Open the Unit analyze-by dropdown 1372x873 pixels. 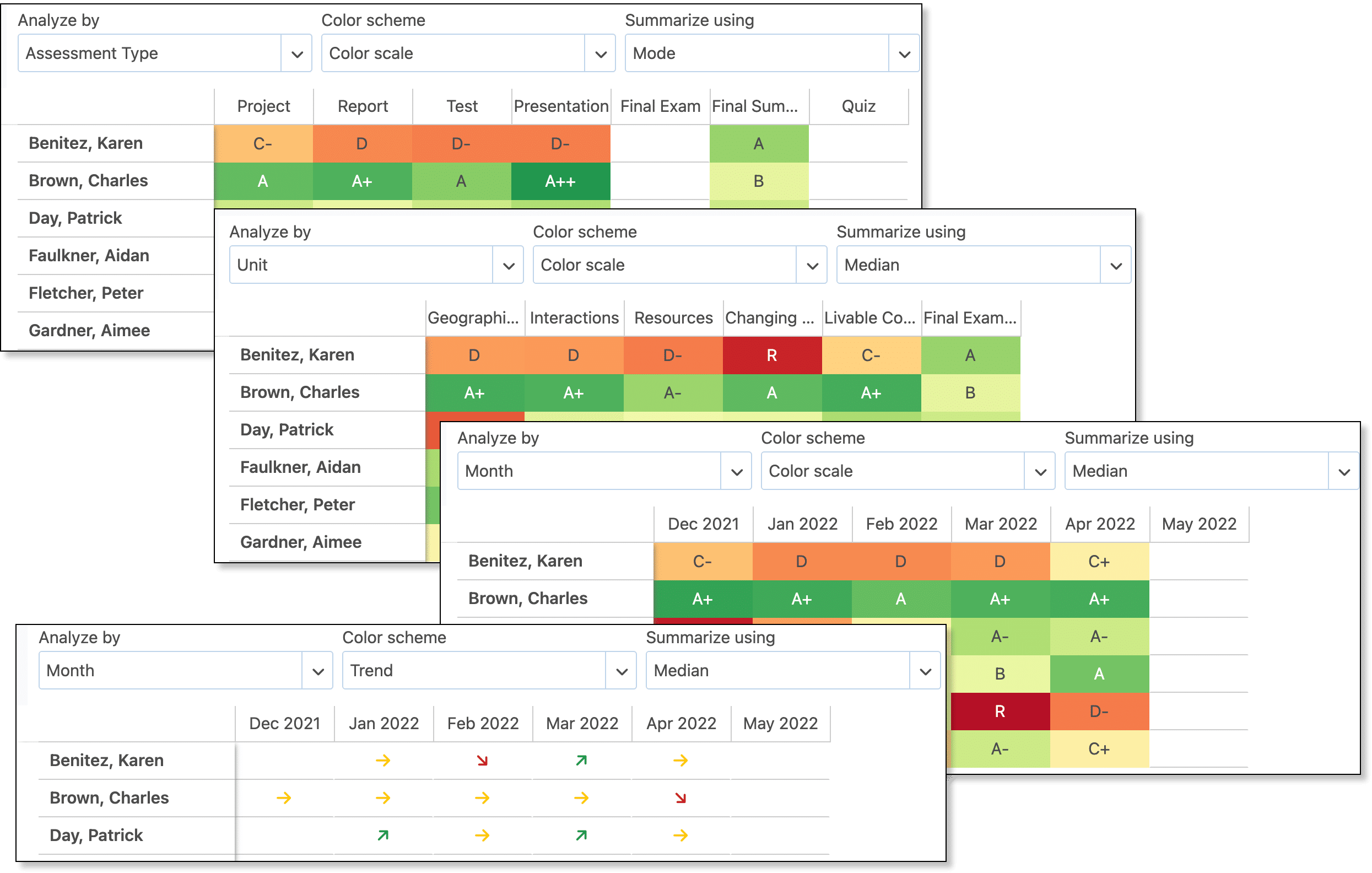(x=376, y=265)
